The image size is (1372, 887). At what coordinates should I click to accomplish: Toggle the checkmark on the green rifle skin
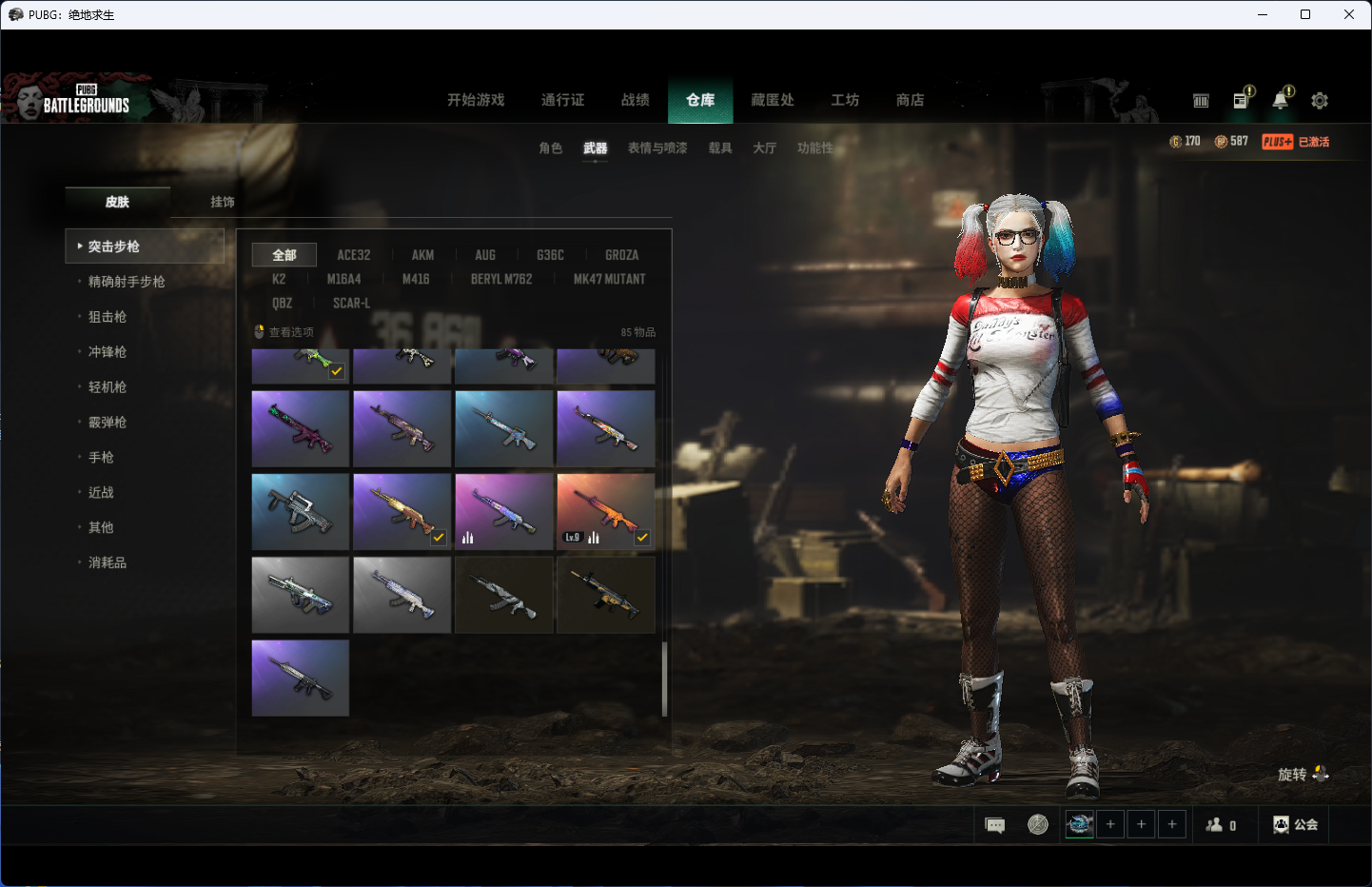point(337,372)
